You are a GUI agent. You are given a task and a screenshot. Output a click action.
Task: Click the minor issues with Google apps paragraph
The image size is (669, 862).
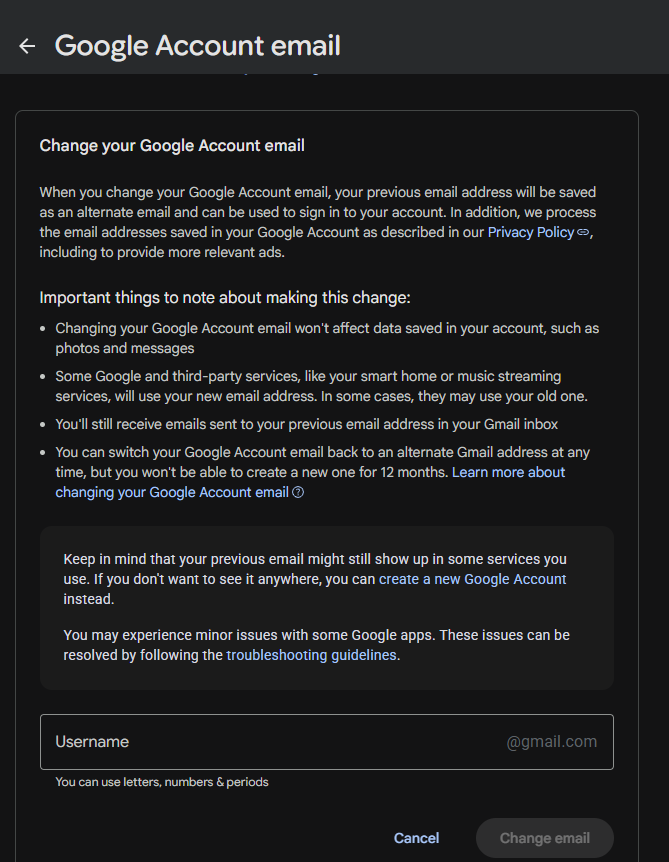pyautogui.click(x=316, y=645)
